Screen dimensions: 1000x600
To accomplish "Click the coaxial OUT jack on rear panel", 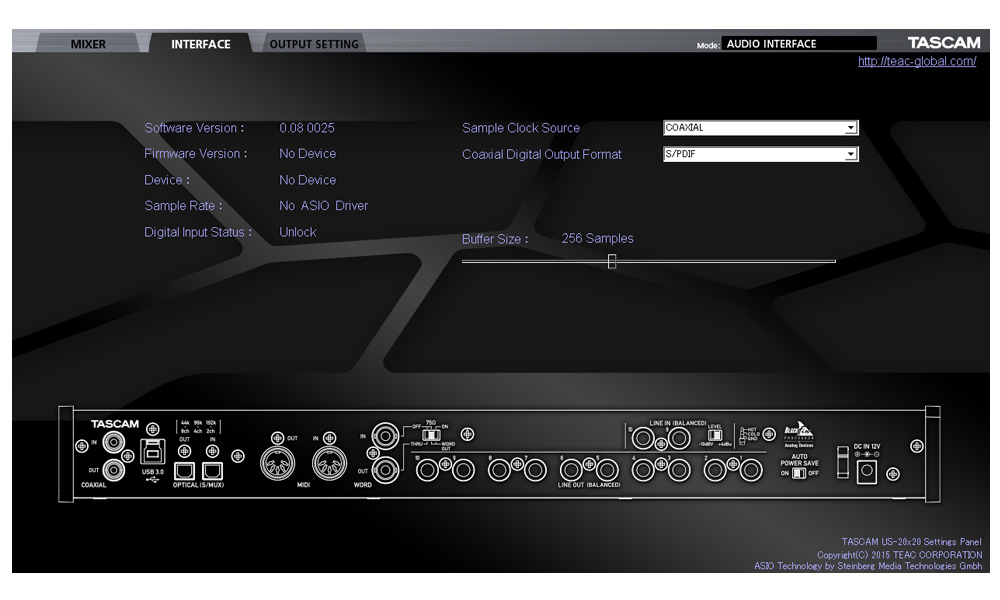I will click(114, 470).
